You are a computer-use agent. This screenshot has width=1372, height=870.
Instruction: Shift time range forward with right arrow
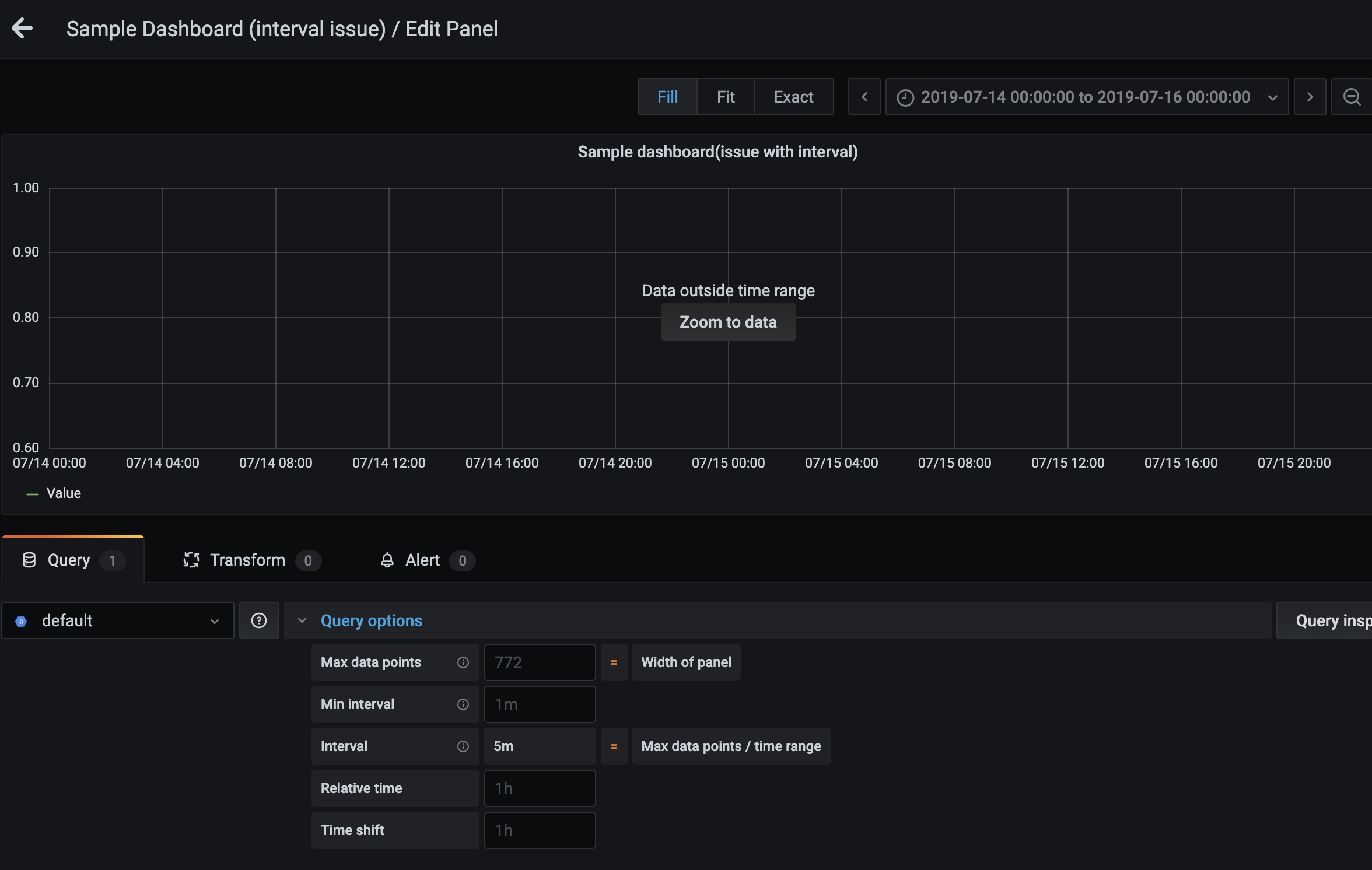coord(1310,97)
